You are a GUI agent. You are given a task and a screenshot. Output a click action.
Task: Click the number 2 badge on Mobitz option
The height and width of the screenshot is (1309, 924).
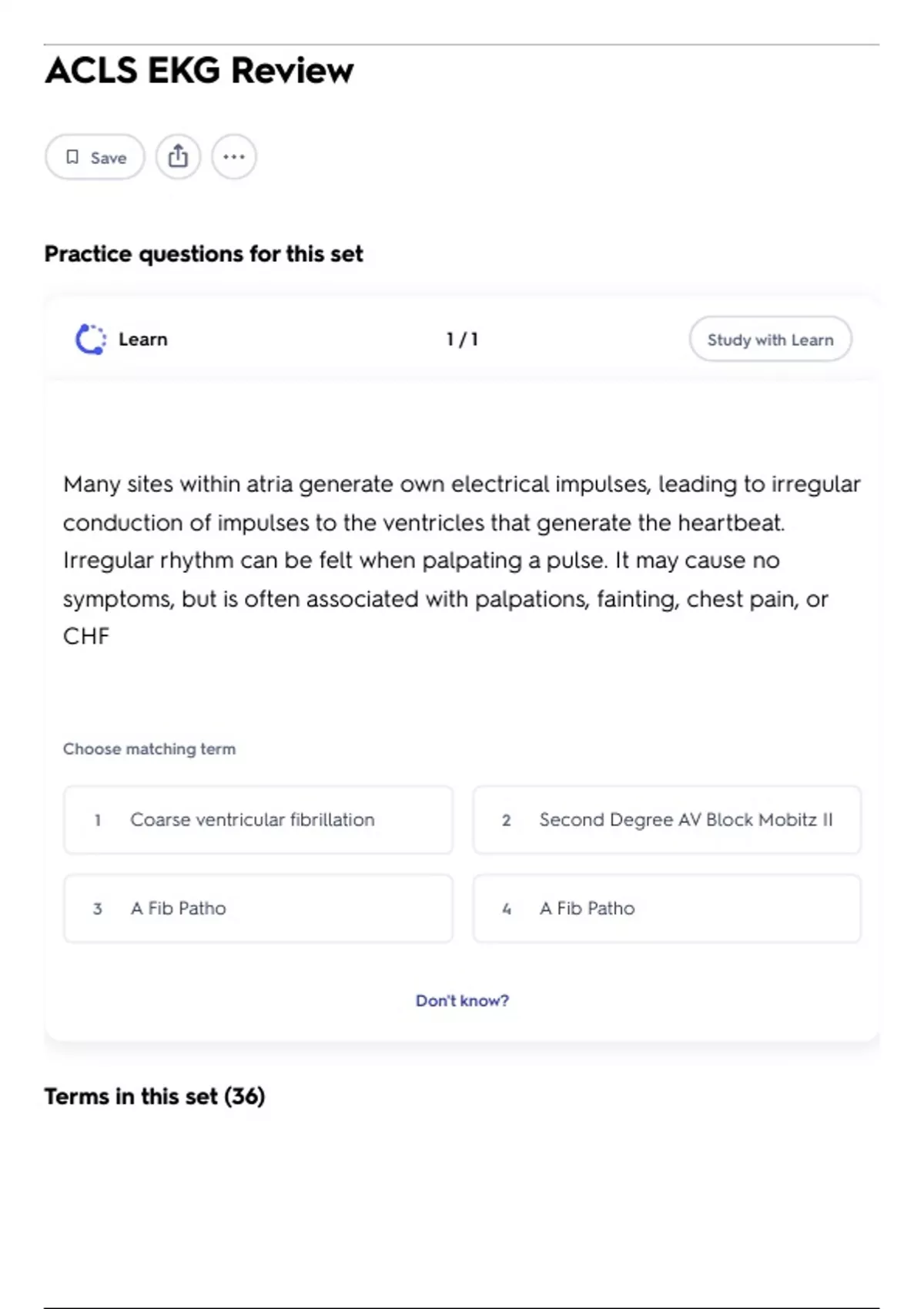[506, 821]
